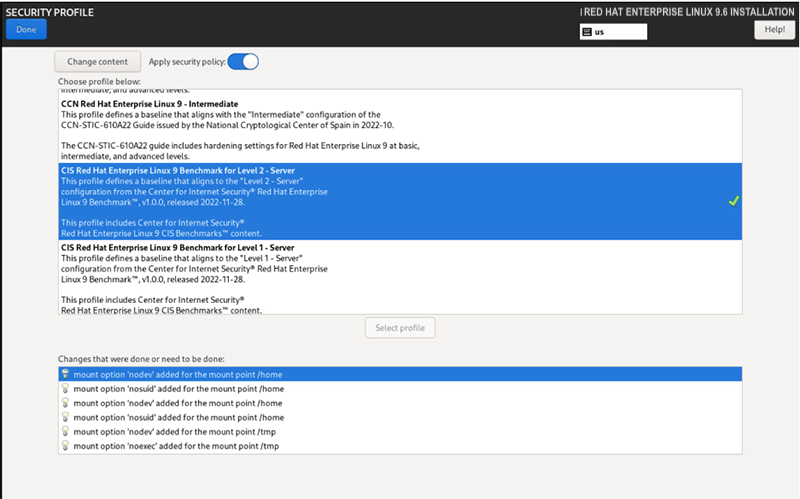Click the lightbulb beside the nodev /tmp entry
Screen dimensions: 800x499
tap(65, 431)
